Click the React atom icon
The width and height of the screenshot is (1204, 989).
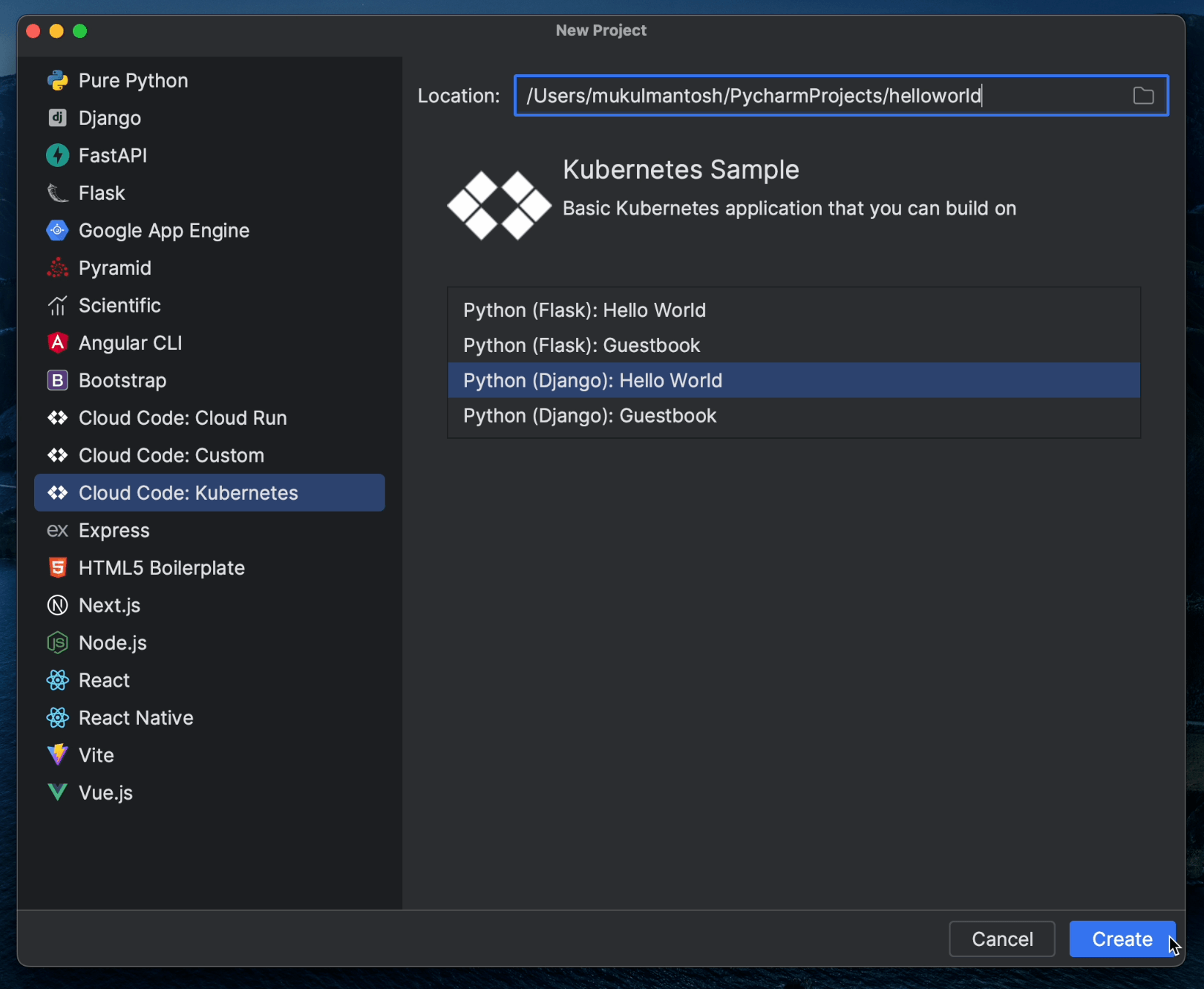57,680
